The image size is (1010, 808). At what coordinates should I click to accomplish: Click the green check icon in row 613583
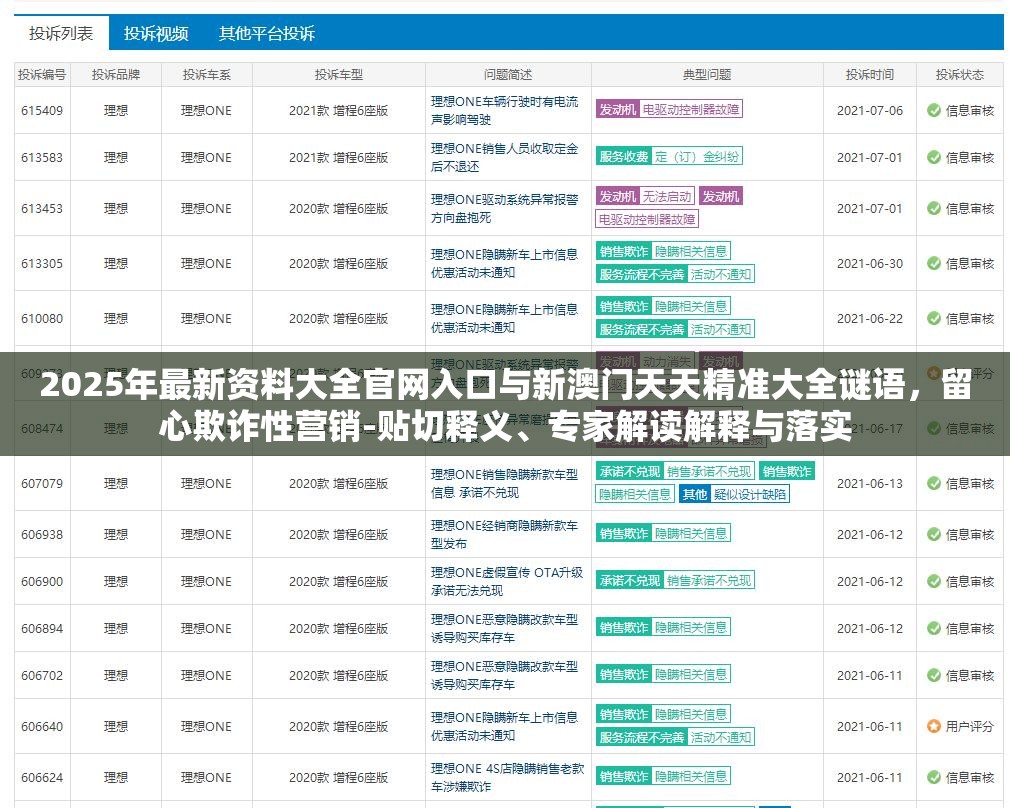(x=933, y=157)
